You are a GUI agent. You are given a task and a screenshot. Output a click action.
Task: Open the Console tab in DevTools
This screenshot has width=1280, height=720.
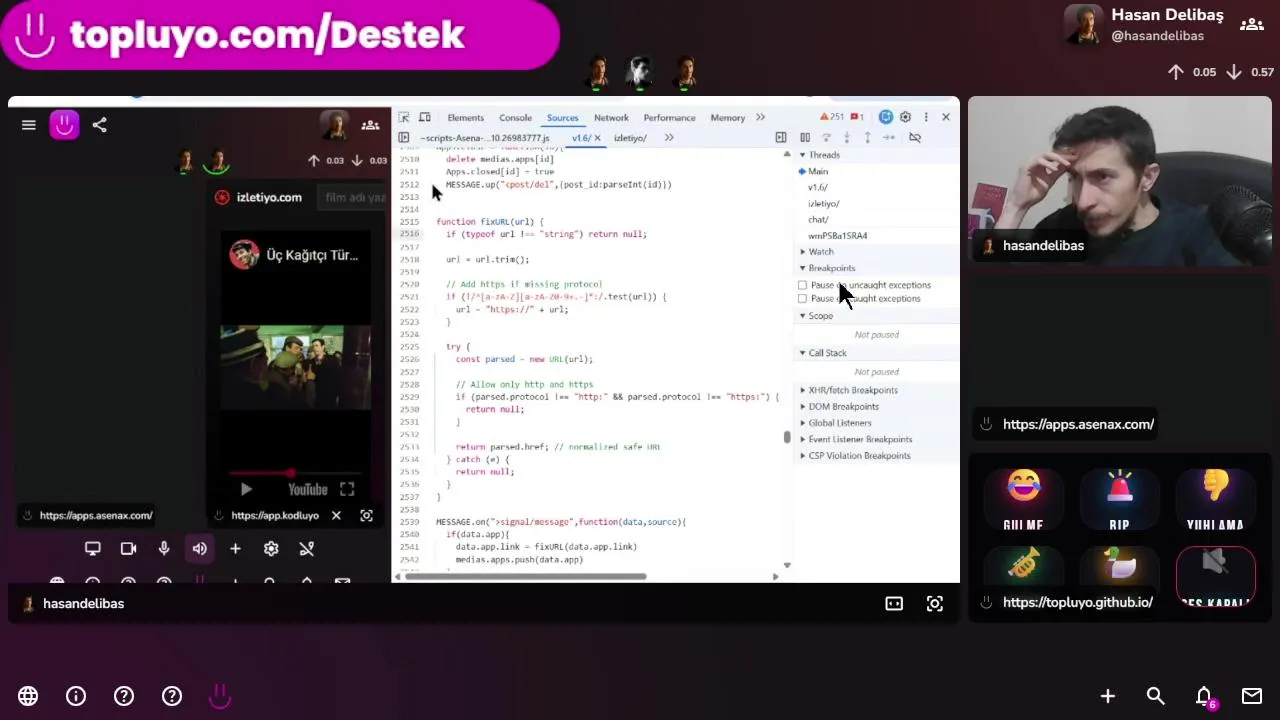point(515,118)
